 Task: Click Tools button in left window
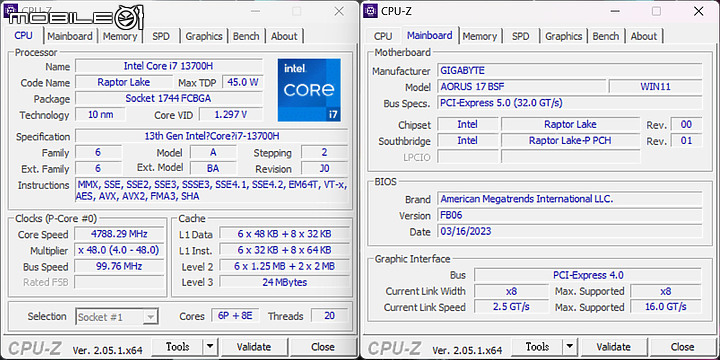tap(178, 347)
